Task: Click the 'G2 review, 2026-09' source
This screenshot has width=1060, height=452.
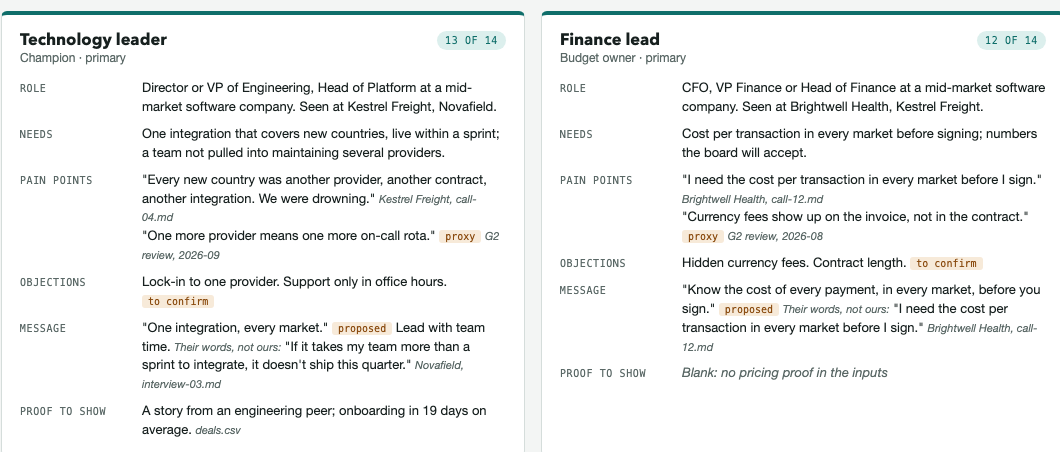Action: (320, 246)
